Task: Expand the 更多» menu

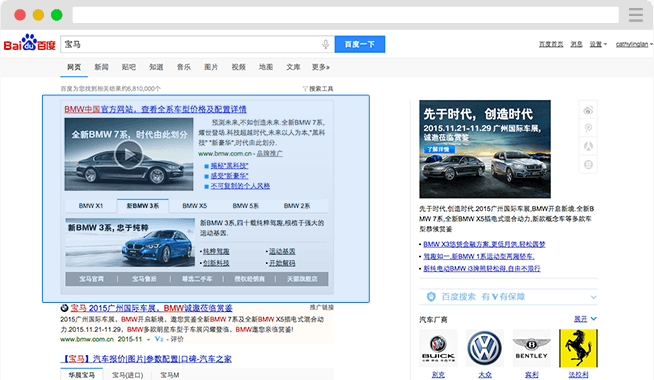Action: click(321, 67)
